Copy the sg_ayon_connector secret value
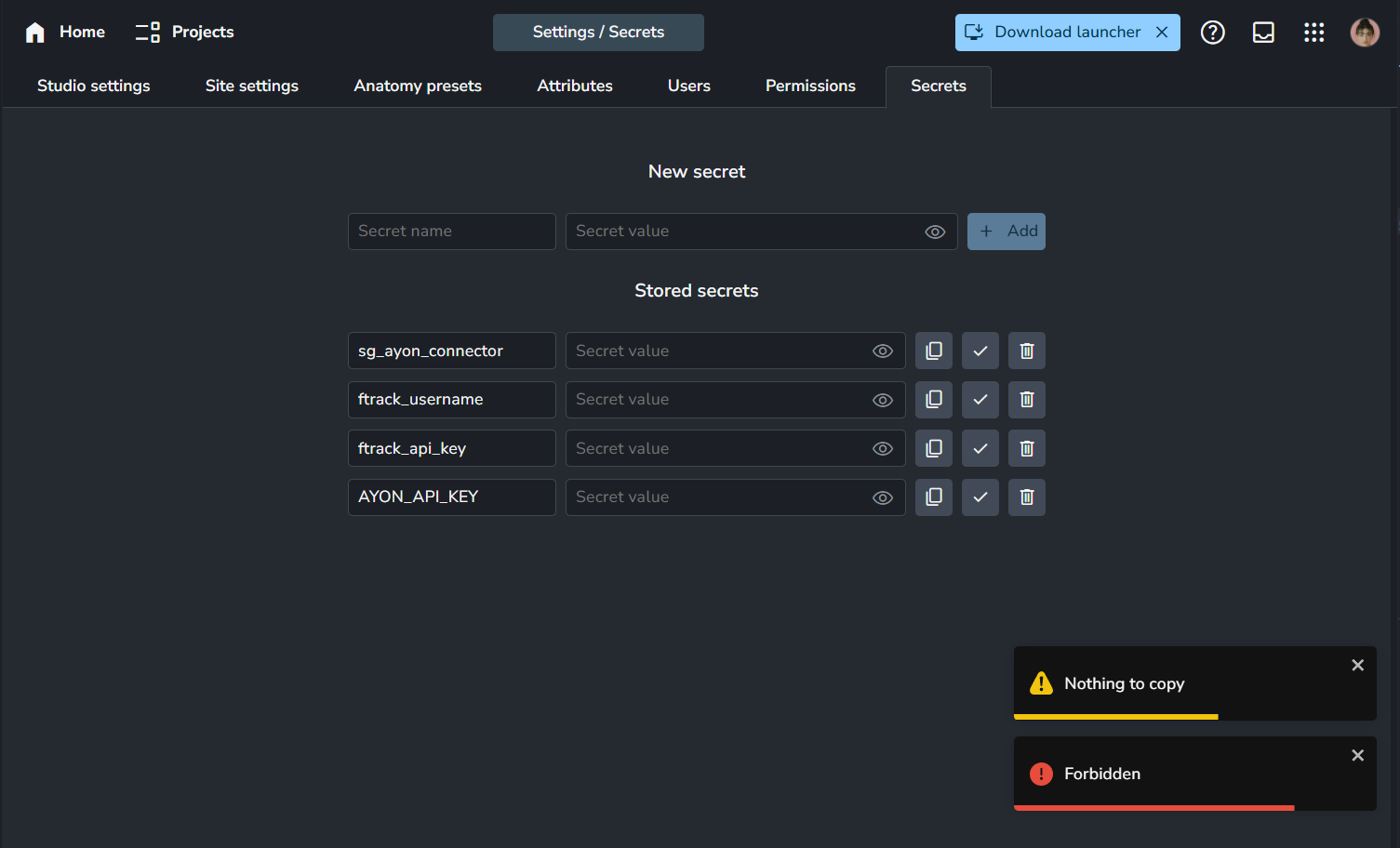 (x=934, y=351)
